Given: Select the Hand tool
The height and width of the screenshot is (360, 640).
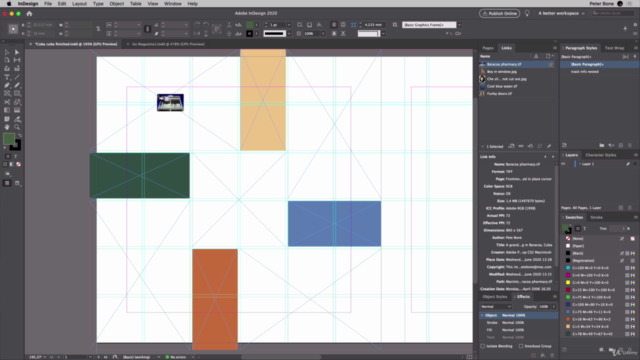Looking at the screenshot, I should coord(7,127).
